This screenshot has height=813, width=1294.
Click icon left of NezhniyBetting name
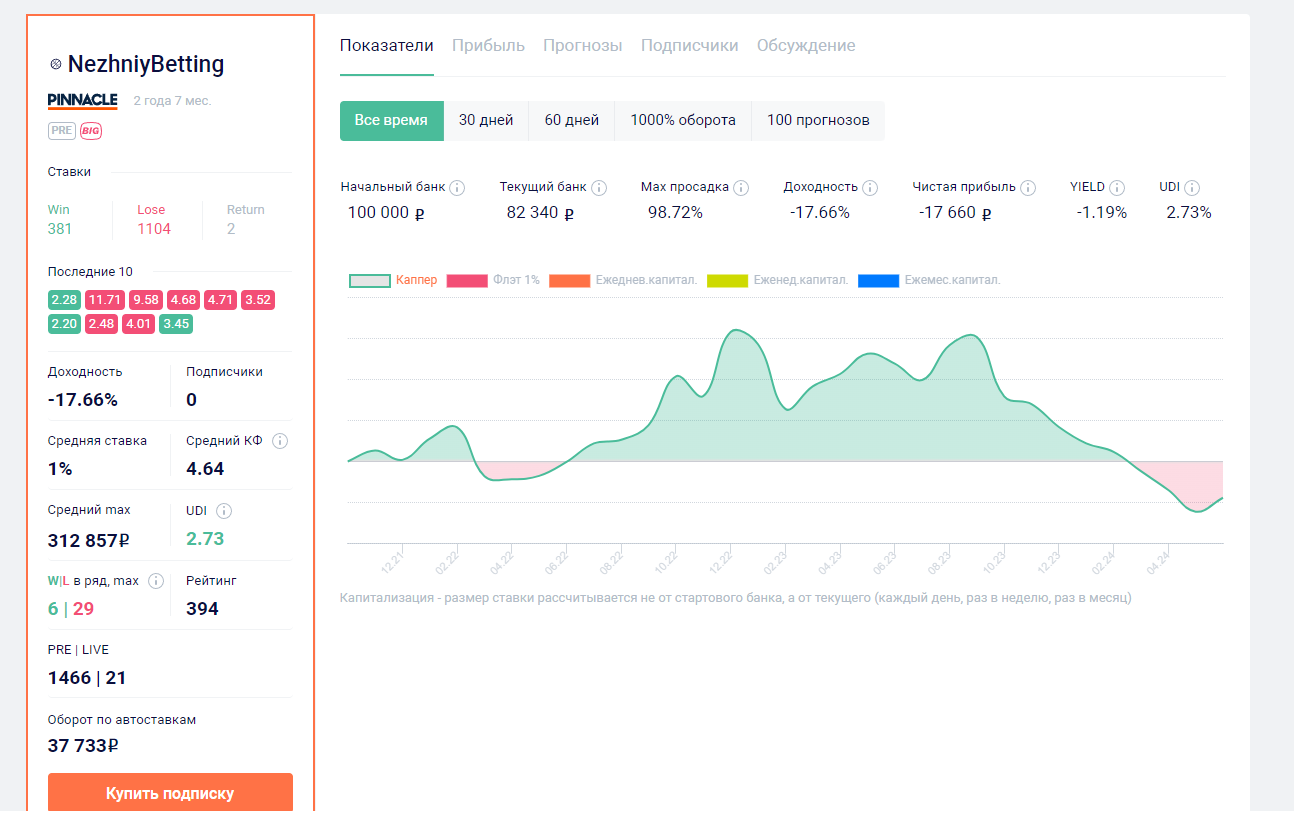56,65
